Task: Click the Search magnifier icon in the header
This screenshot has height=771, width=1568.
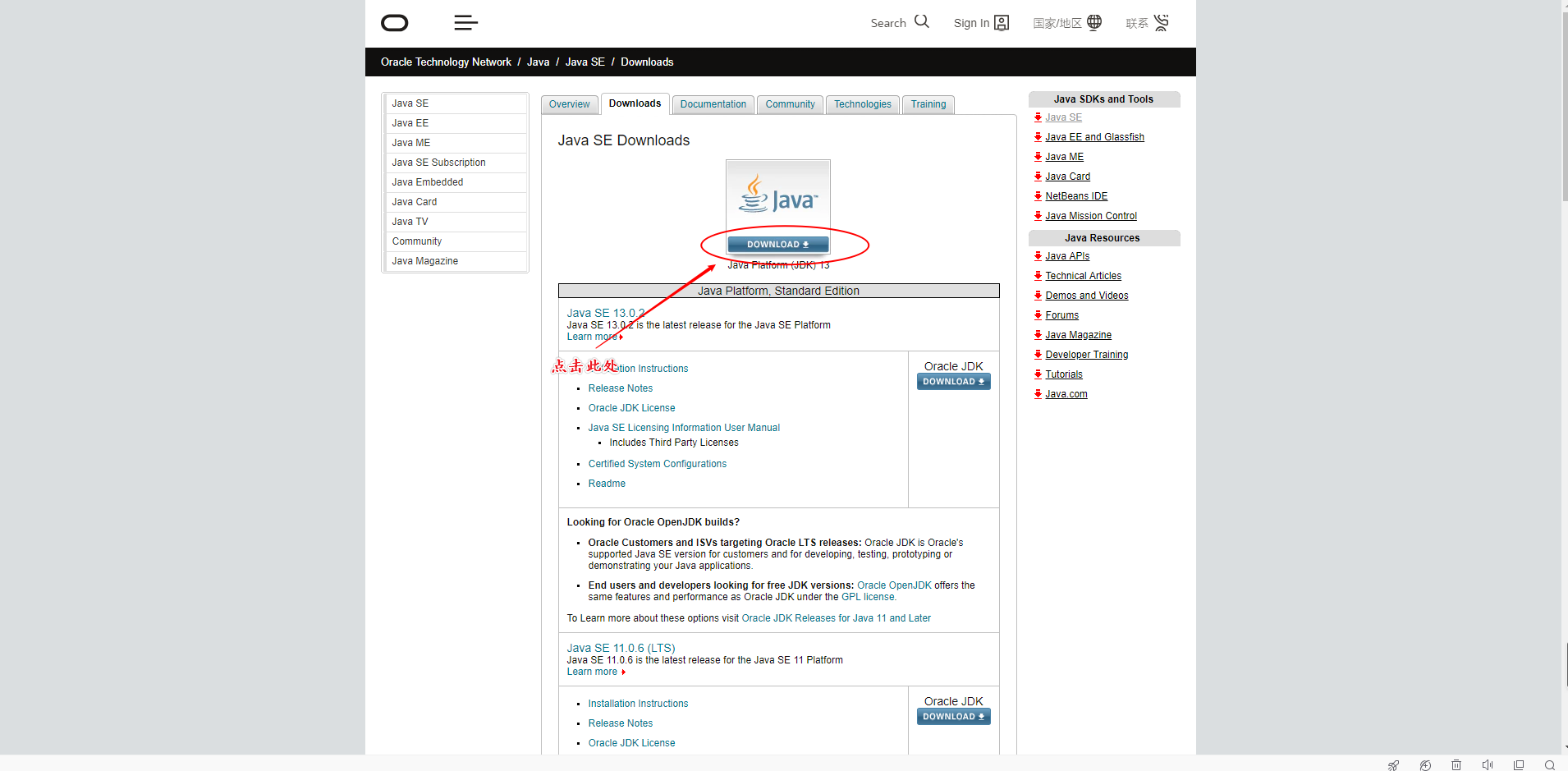Action: [x=922, y=21]
